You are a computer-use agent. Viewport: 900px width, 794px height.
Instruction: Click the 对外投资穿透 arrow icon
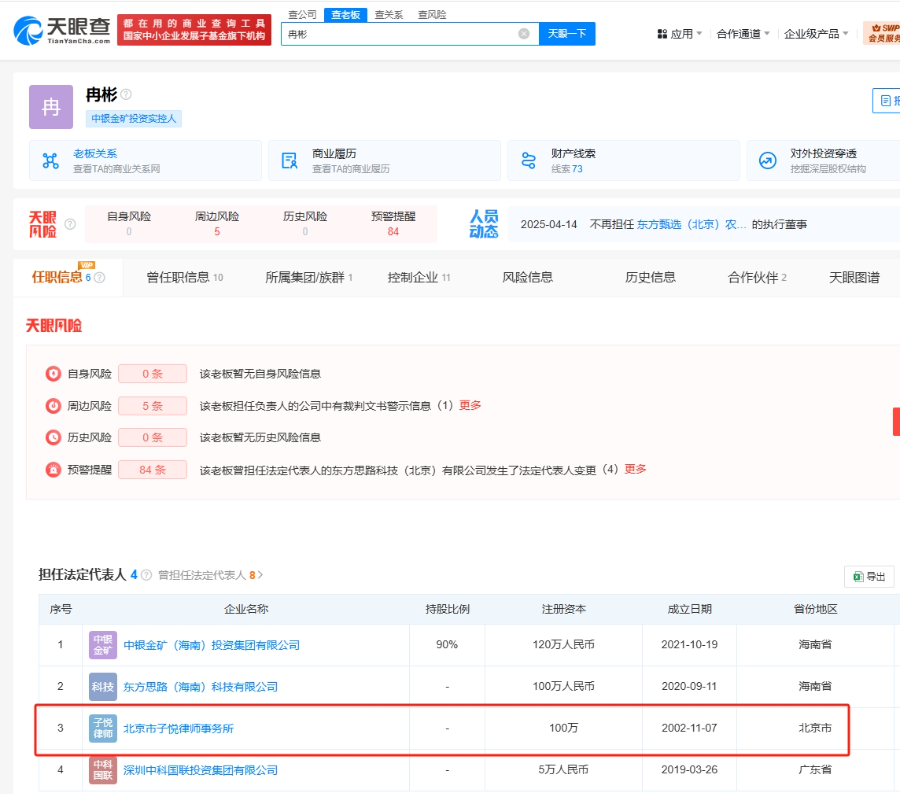767,161
